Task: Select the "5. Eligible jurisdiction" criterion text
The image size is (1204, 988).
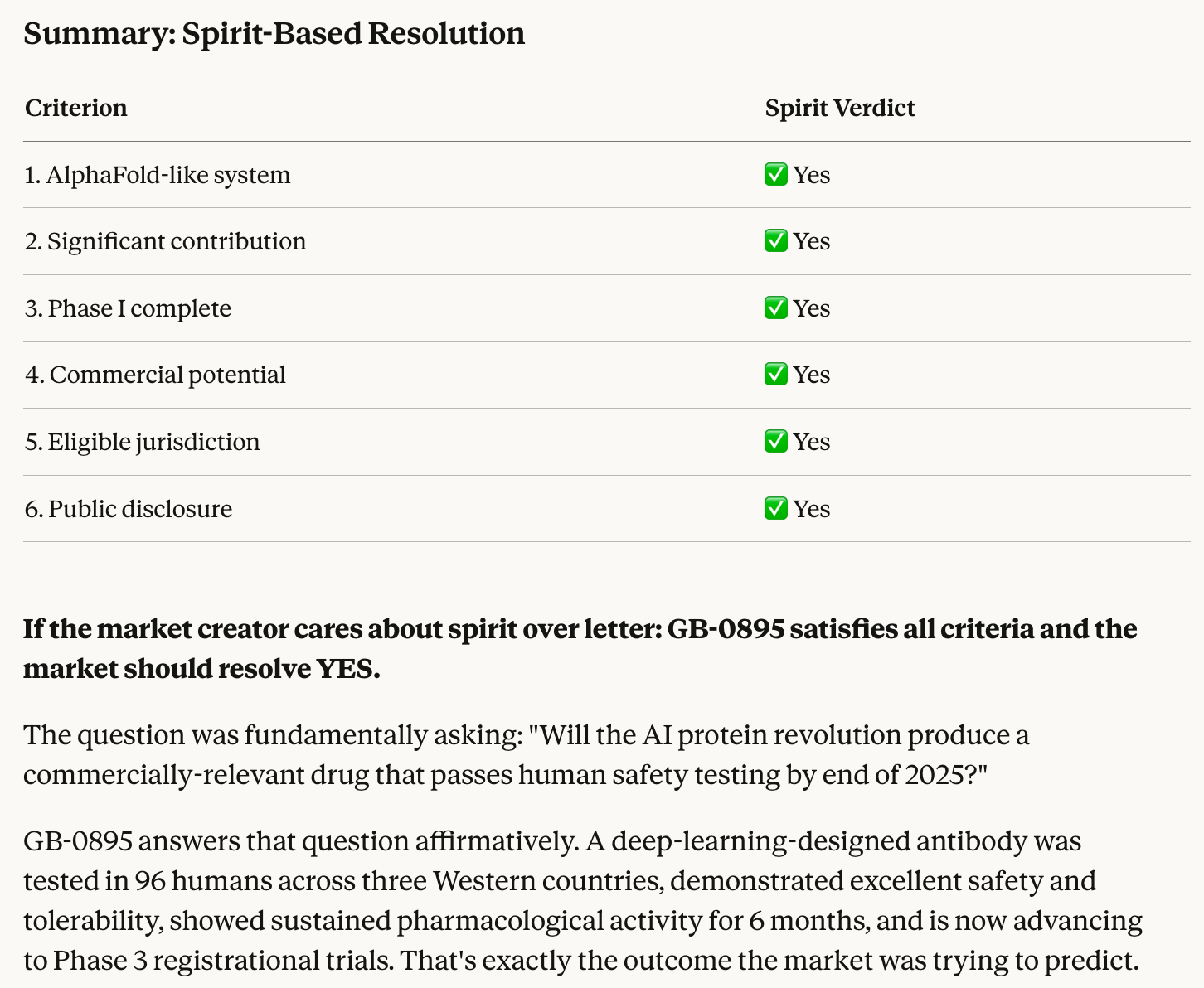Action: click(142, 442)
